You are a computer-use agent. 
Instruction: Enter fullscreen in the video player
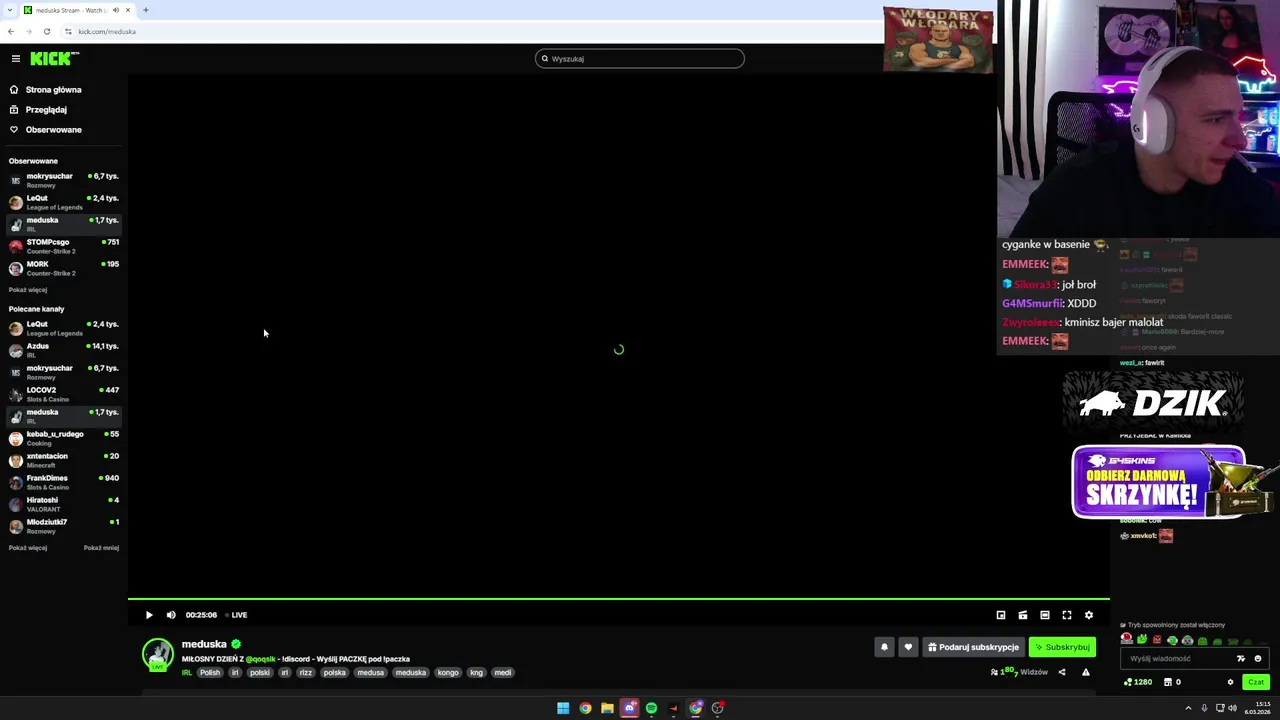(x=1067, y=615)
